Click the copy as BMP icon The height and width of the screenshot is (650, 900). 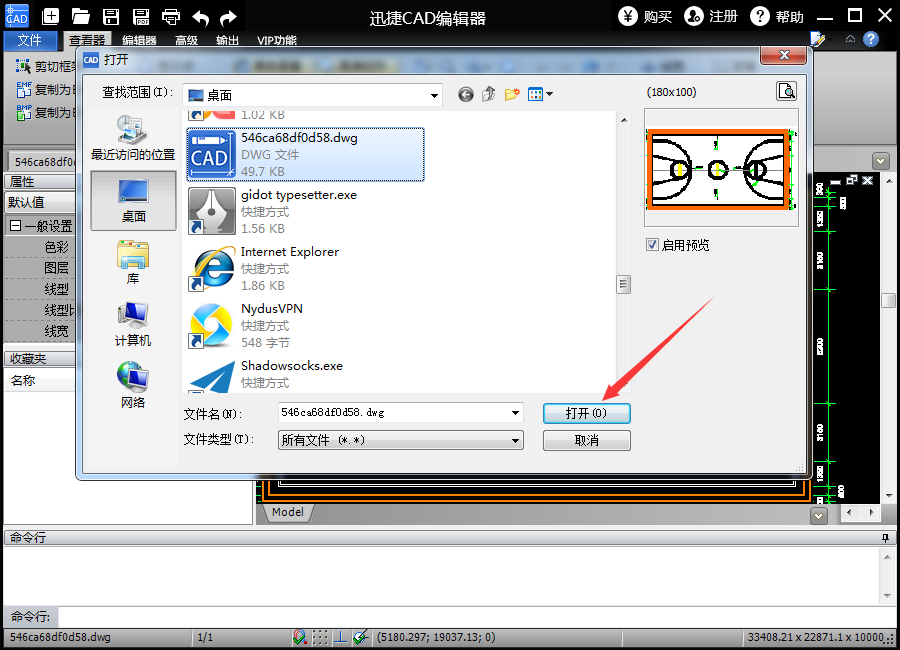click(x=24, y=113)
